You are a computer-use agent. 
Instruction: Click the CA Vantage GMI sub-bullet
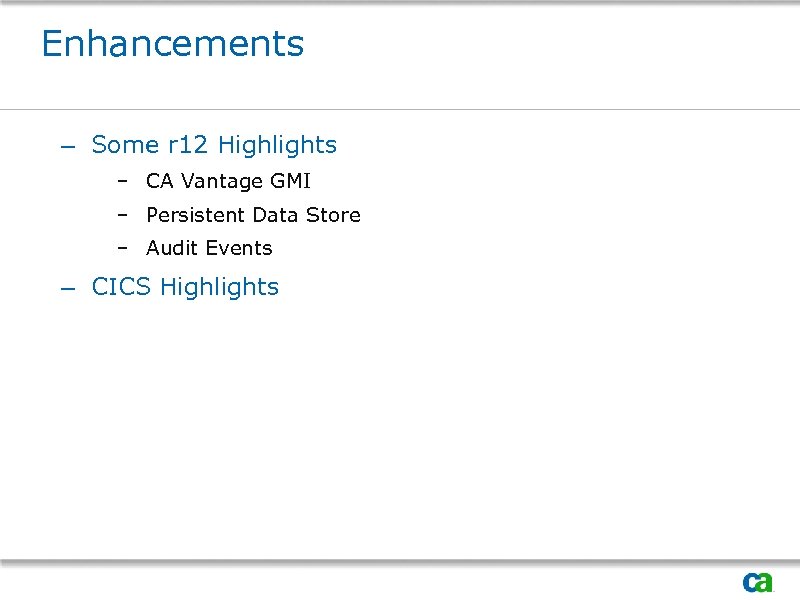(228, 182)
